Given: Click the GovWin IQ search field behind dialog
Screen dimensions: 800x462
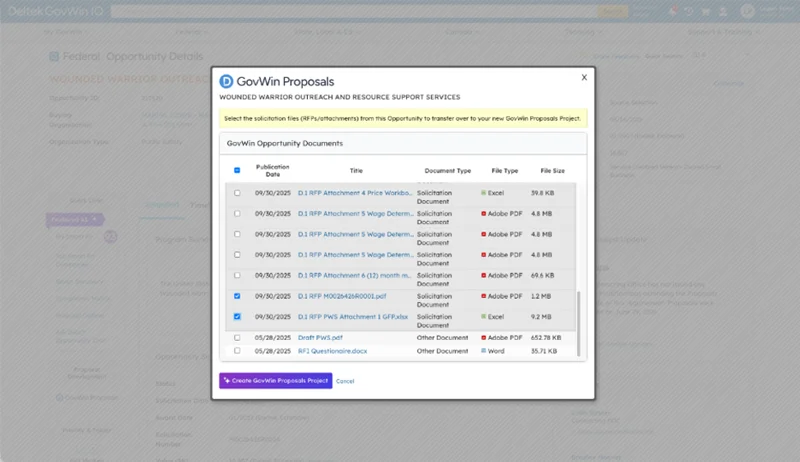Looking at the screenshot, I should pyautogui.click(x=354, y=11).
